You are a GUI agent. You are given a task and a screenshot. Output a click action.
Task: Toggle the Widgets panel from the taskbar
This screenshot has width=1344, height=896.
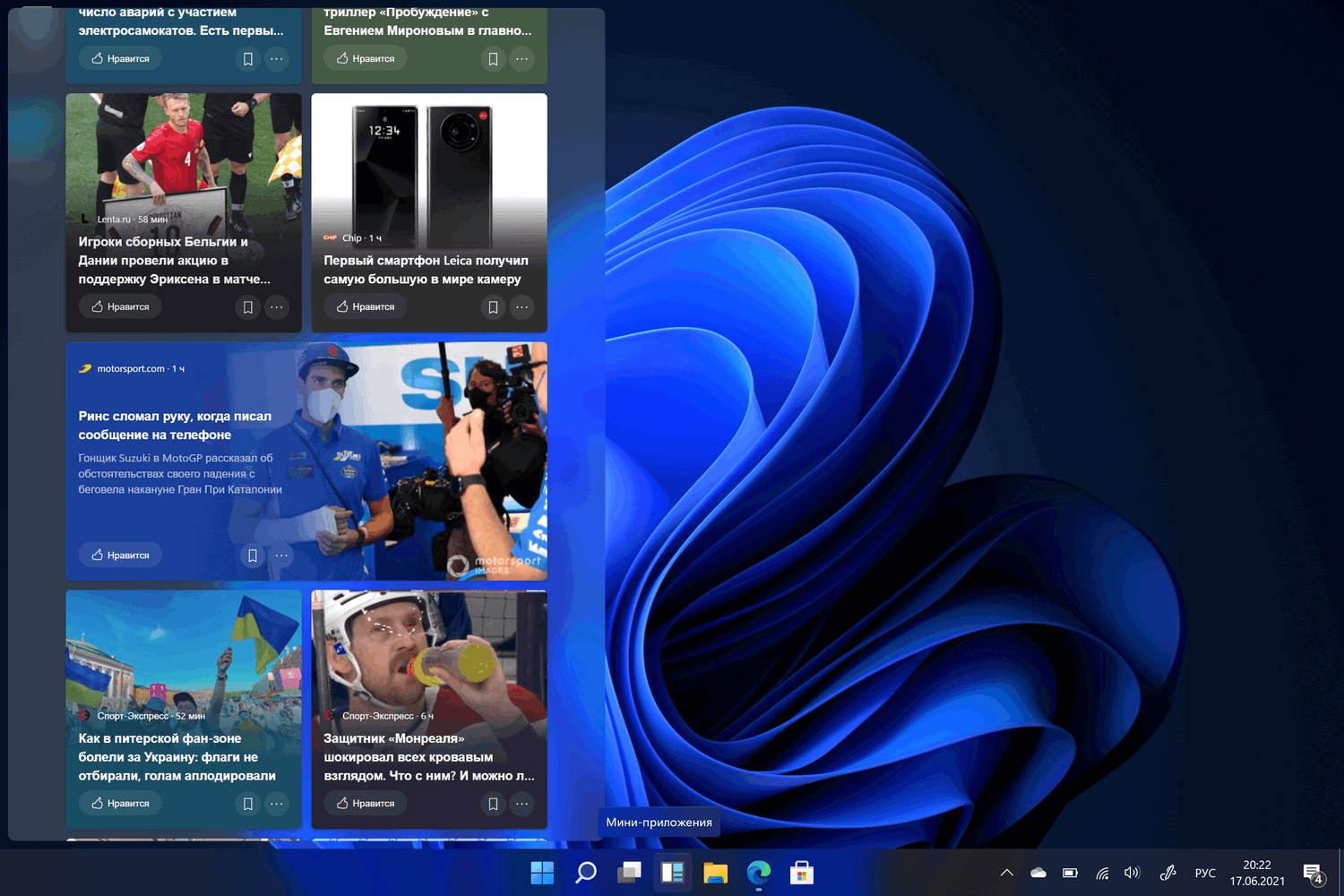coord(672,873)
